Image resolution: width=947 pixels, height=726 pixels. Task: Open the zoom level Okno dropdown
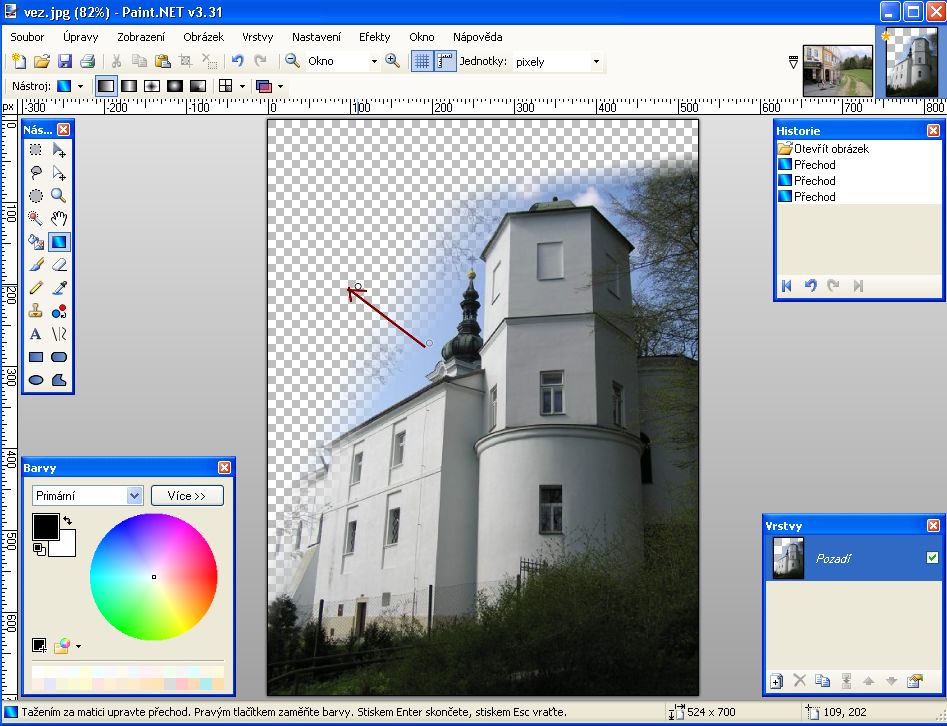tap(374, 61)
